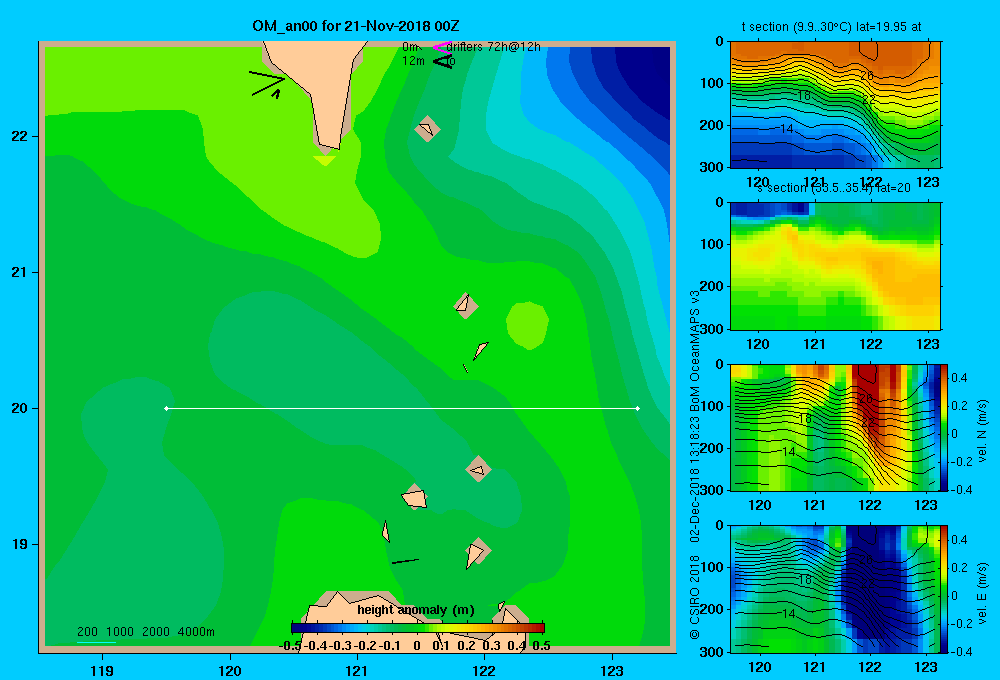Open the t section temperature panel
The image size is (1000, 680).
pyautogui.click(x=835, y=105)
